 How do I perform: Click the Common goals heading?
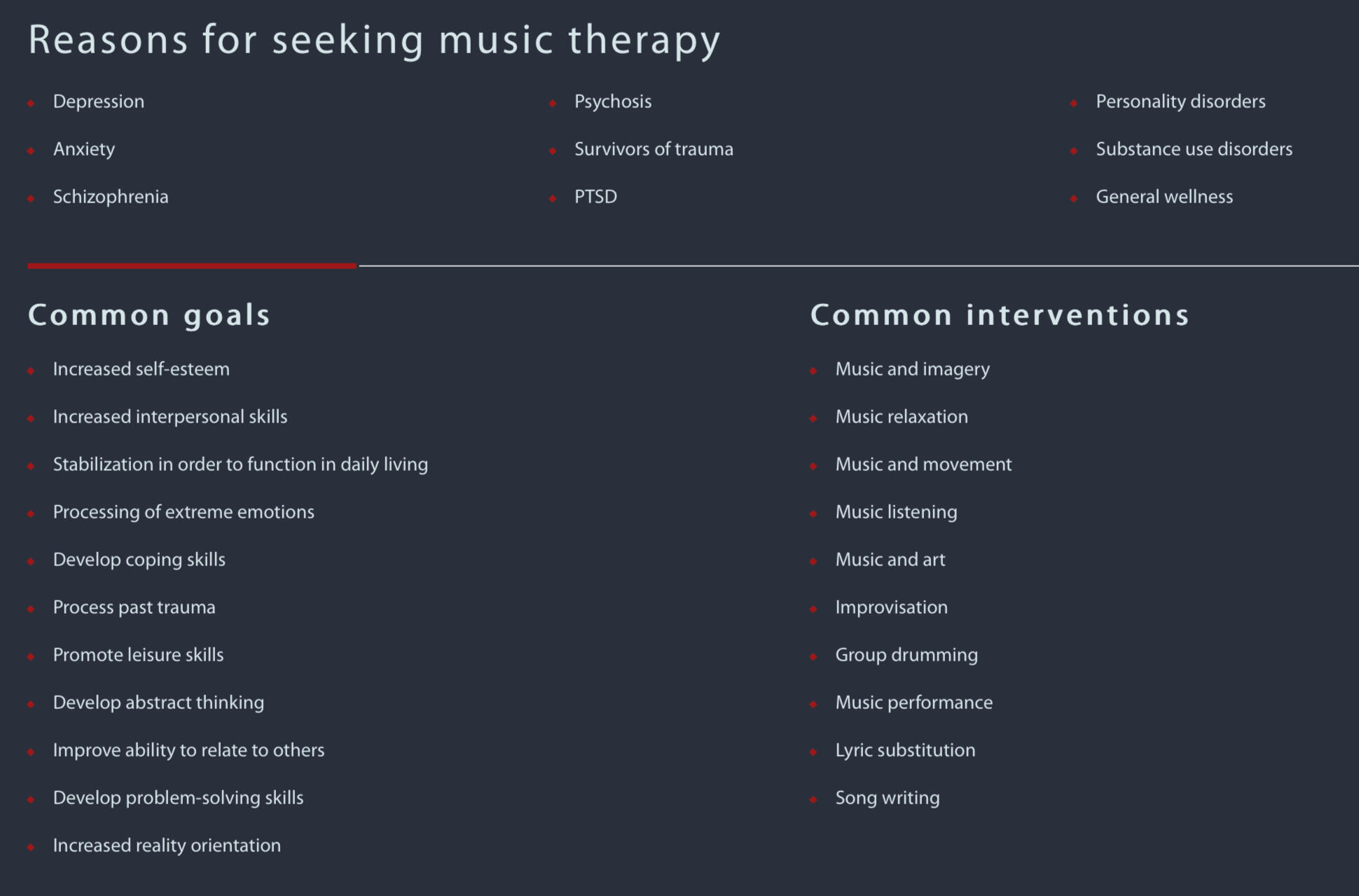pyautogui.click(x=149, y=315)
